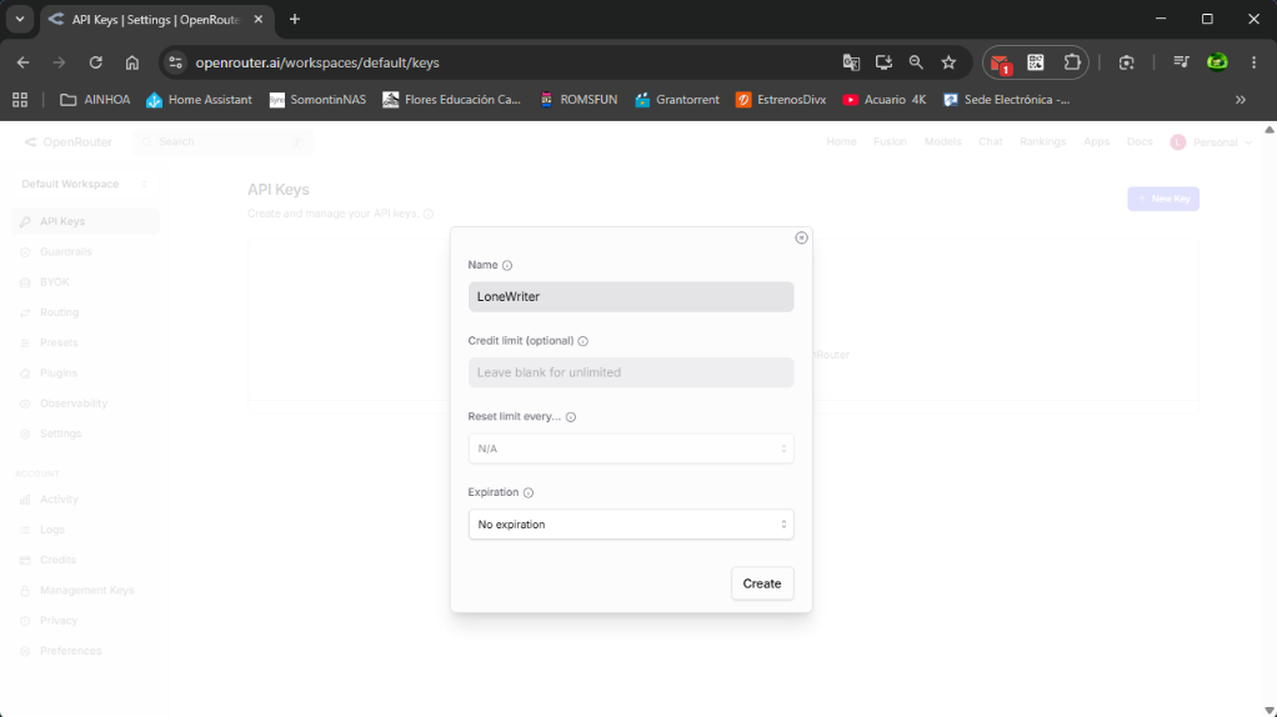
Task: Click the OpenRouter page Search box
Action: coord(222,142)
